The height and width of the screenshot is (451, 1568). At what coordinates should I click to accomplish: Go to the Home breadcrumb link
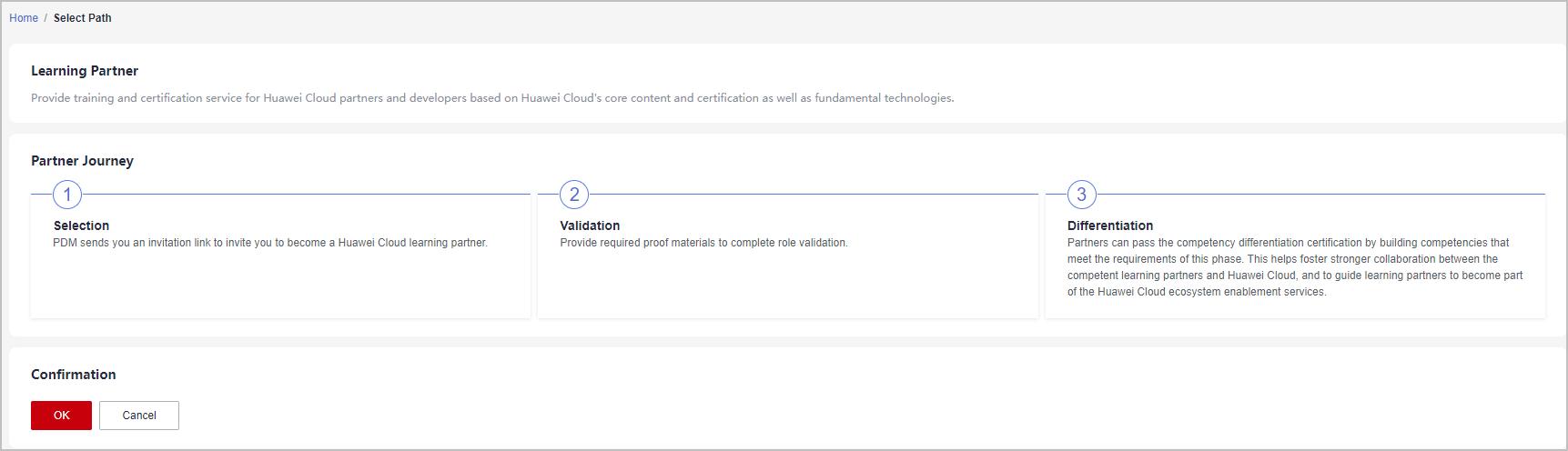[x=24, y=18]
